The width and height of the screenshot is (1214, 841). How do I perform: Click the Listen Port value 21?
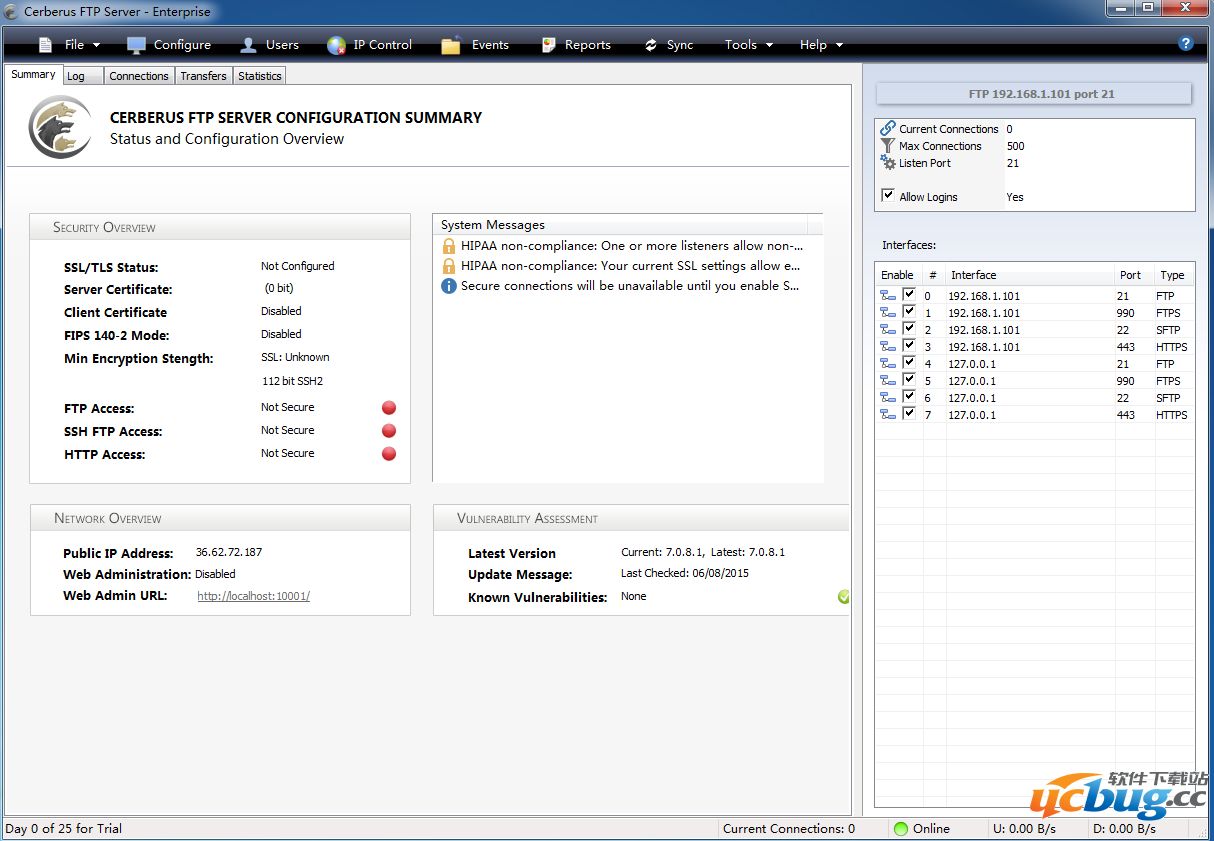click(1013, 163)
